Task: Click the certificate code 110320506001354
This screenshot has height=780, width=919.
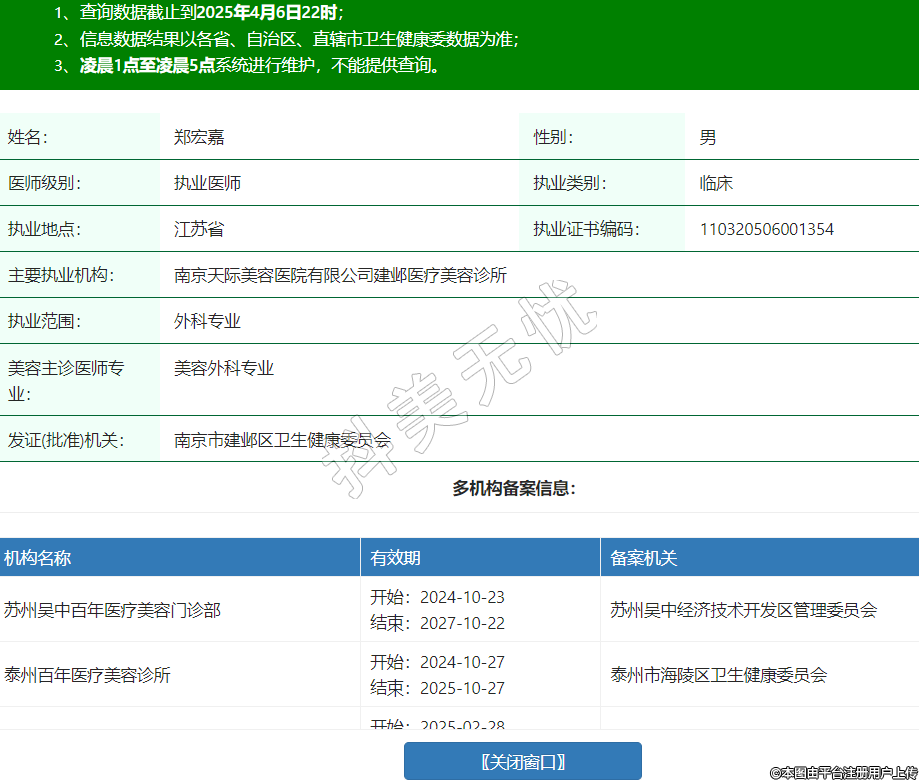Action: coord(766,230)
